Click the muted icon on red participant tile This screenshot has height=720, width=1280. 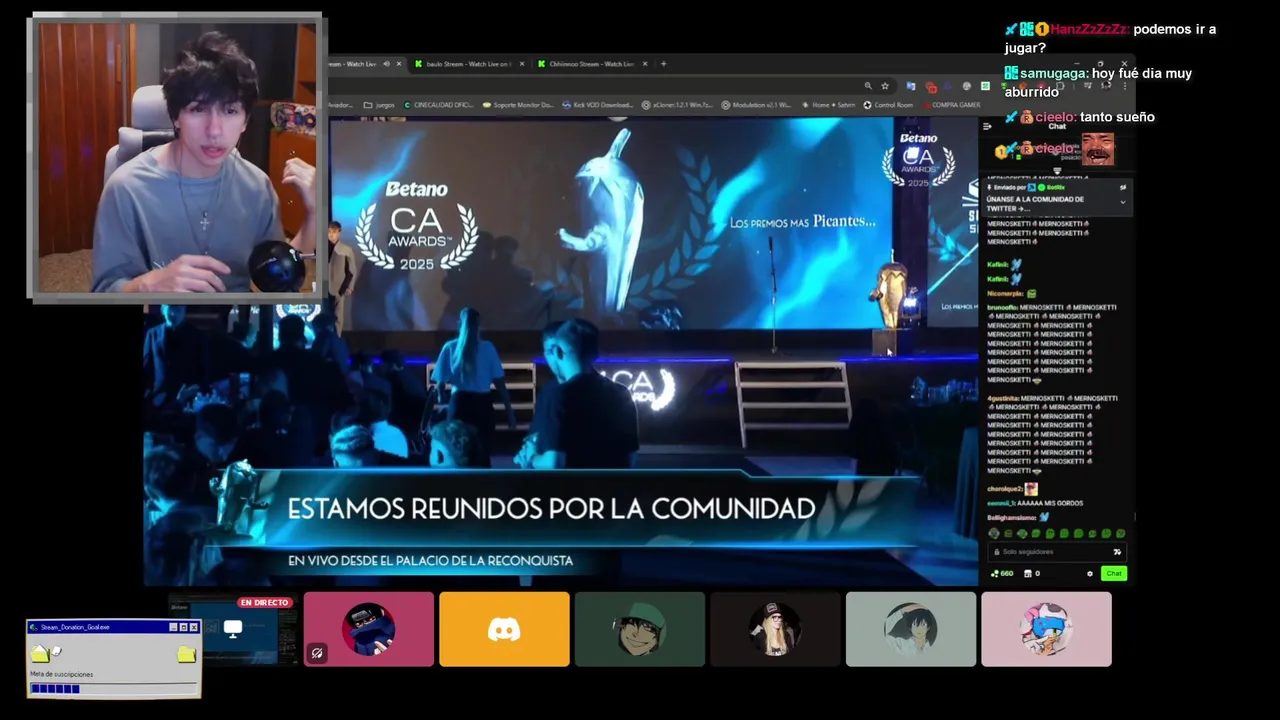[x=317, y=653]
